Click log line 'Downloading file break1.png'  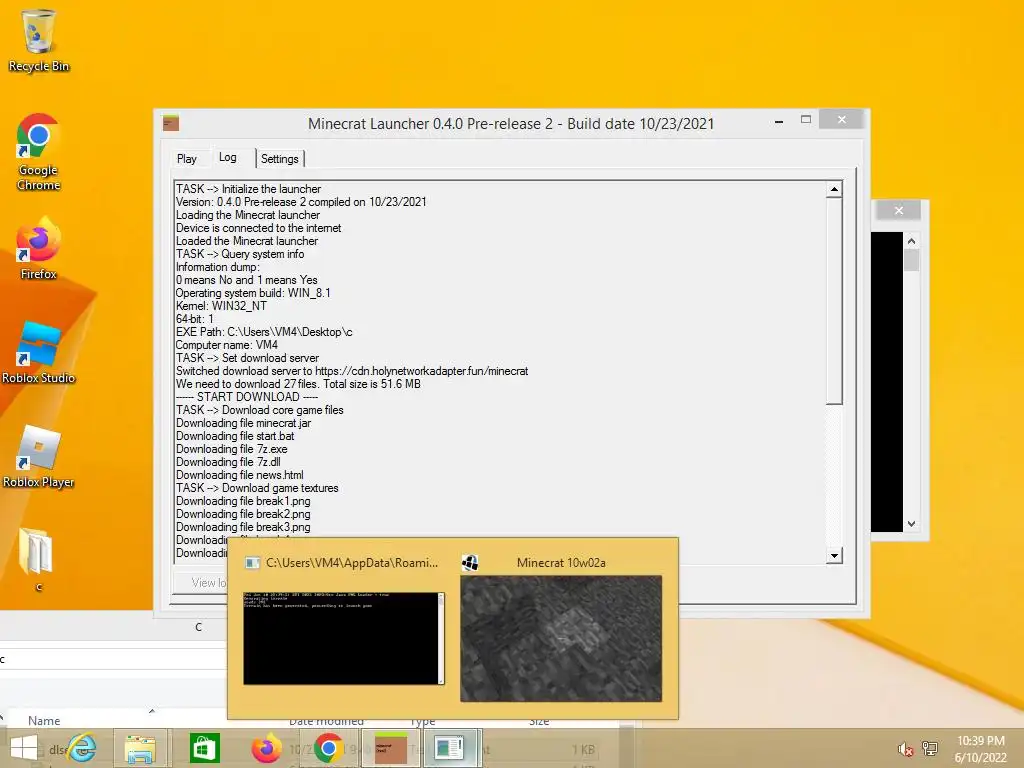click(243, 502)
